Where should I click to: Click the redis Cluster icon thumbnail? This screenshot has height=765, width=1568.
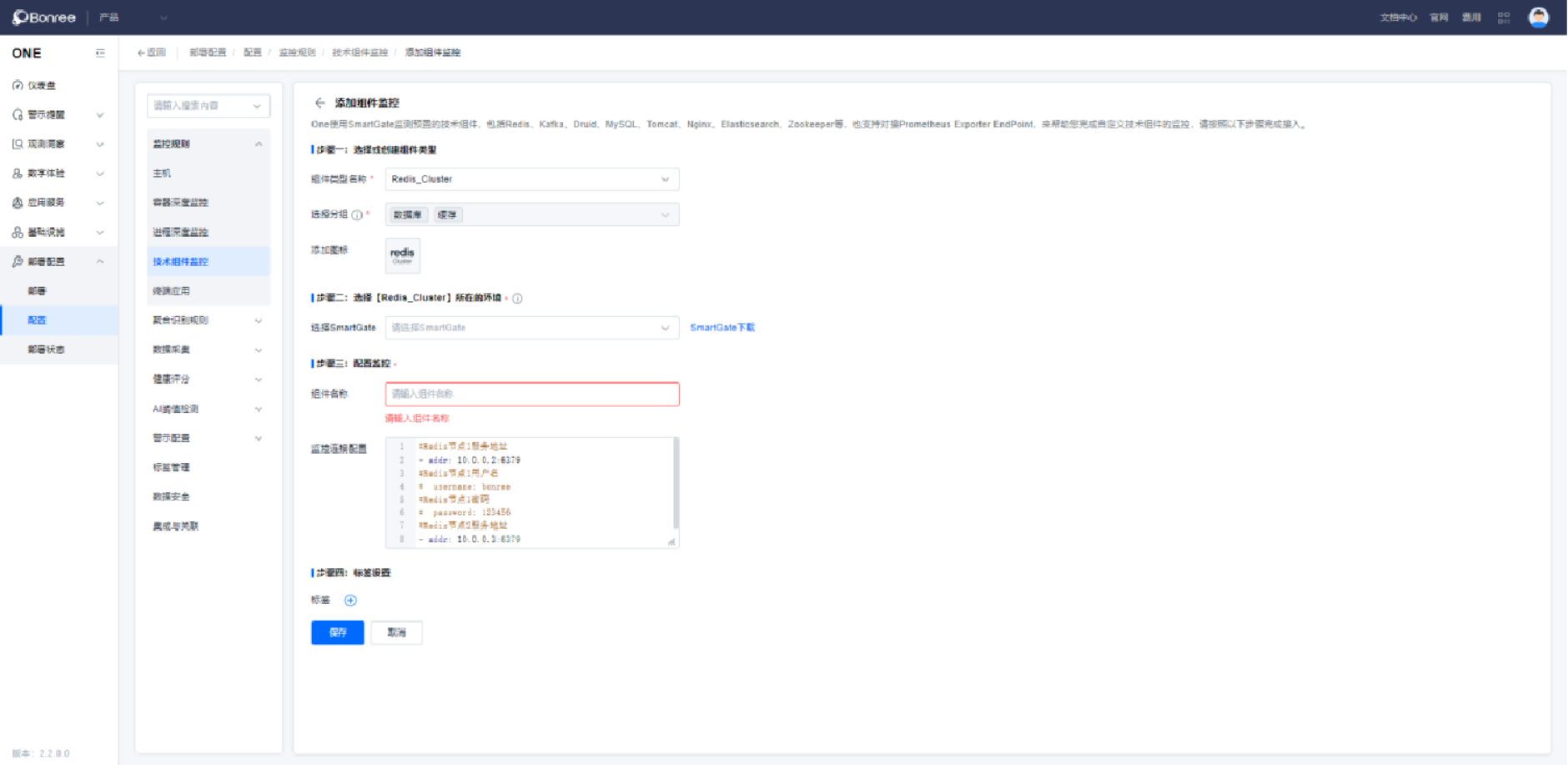(x=402, y=255)
